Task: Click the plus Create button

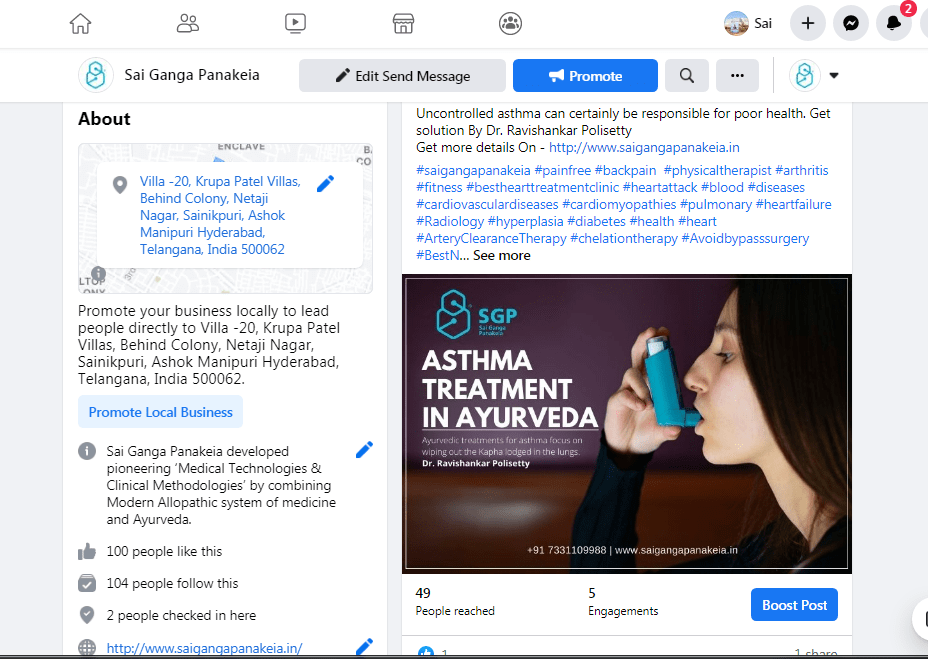Action: click(x=808, y=24)
